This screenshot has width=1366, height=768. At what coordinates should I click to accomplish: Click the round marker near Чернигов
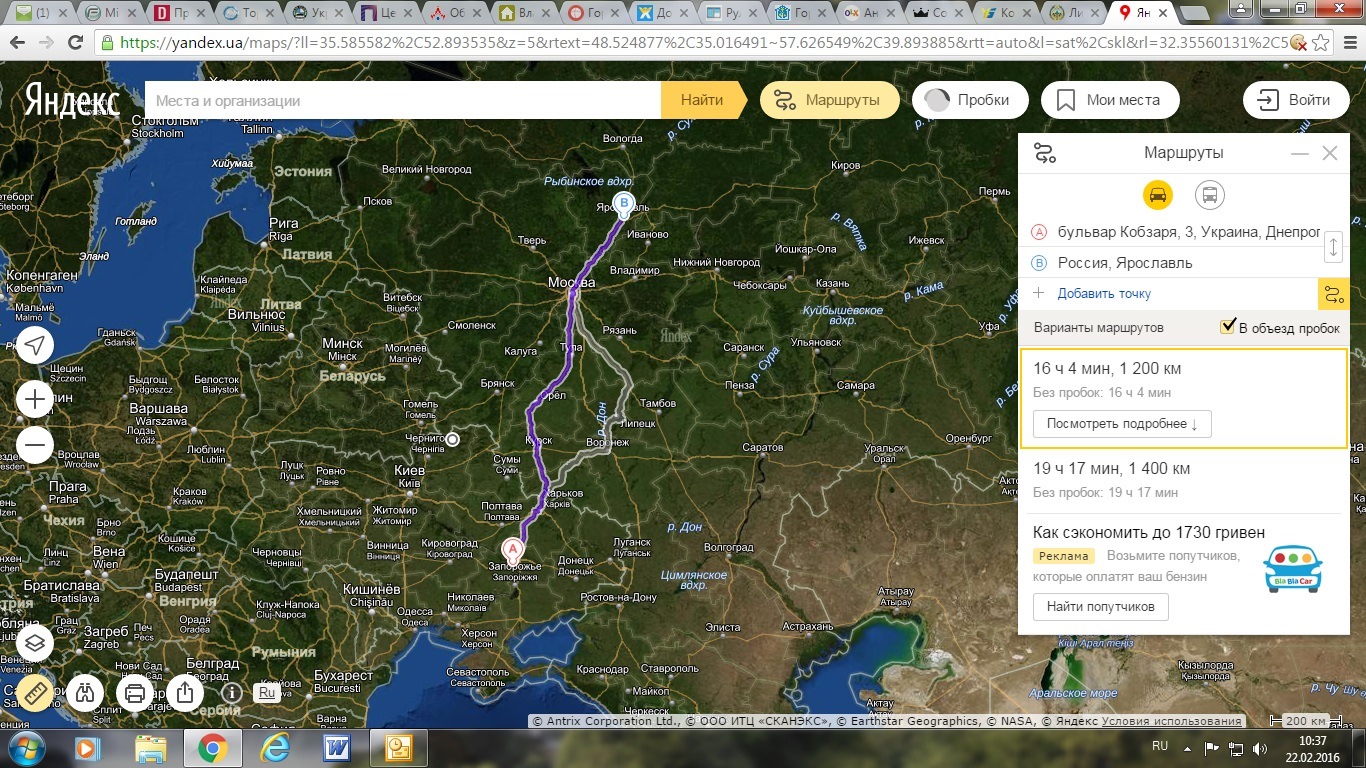[x=453, y=439]
